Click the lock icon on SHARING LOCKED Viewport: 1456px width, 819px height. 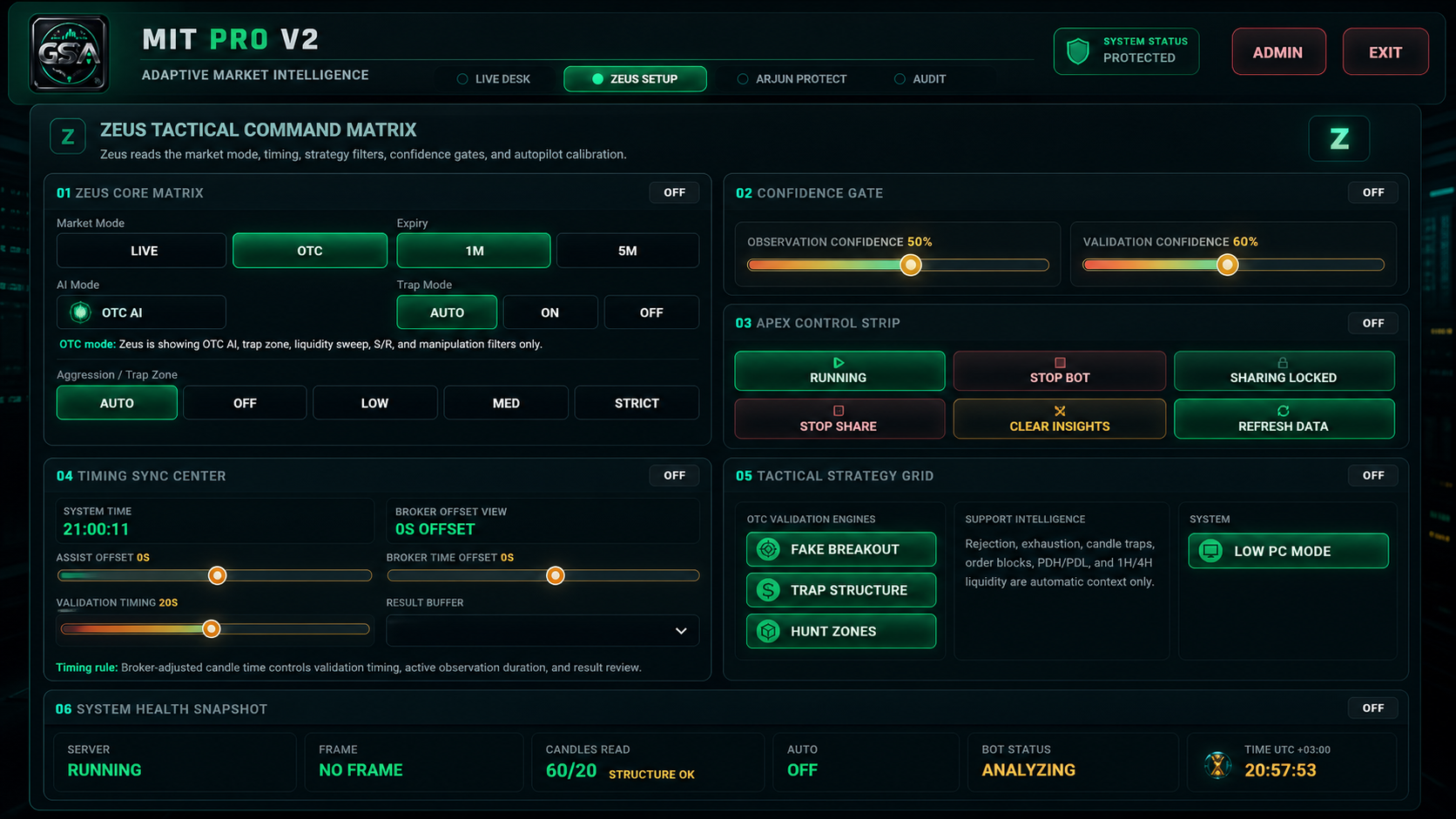1283,362
